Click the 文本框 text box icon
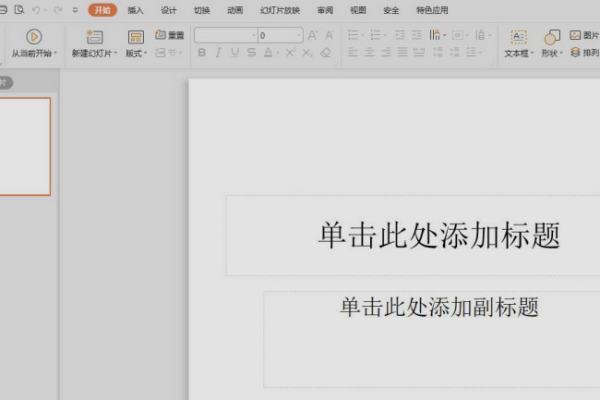This screenshot has width=600, height=400. 518,37
